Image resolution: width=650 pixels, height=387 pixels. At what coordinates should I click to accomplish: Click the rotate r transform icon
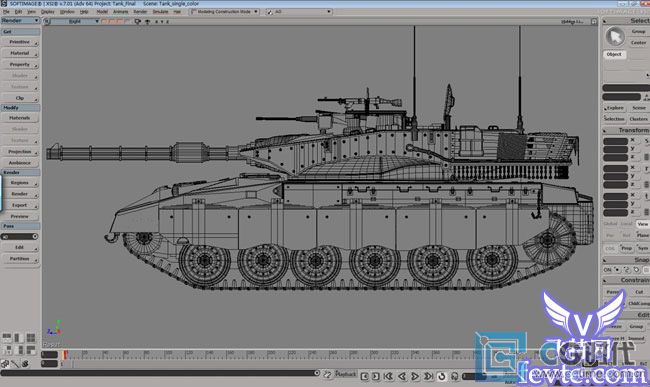click(x=646, y=168)
